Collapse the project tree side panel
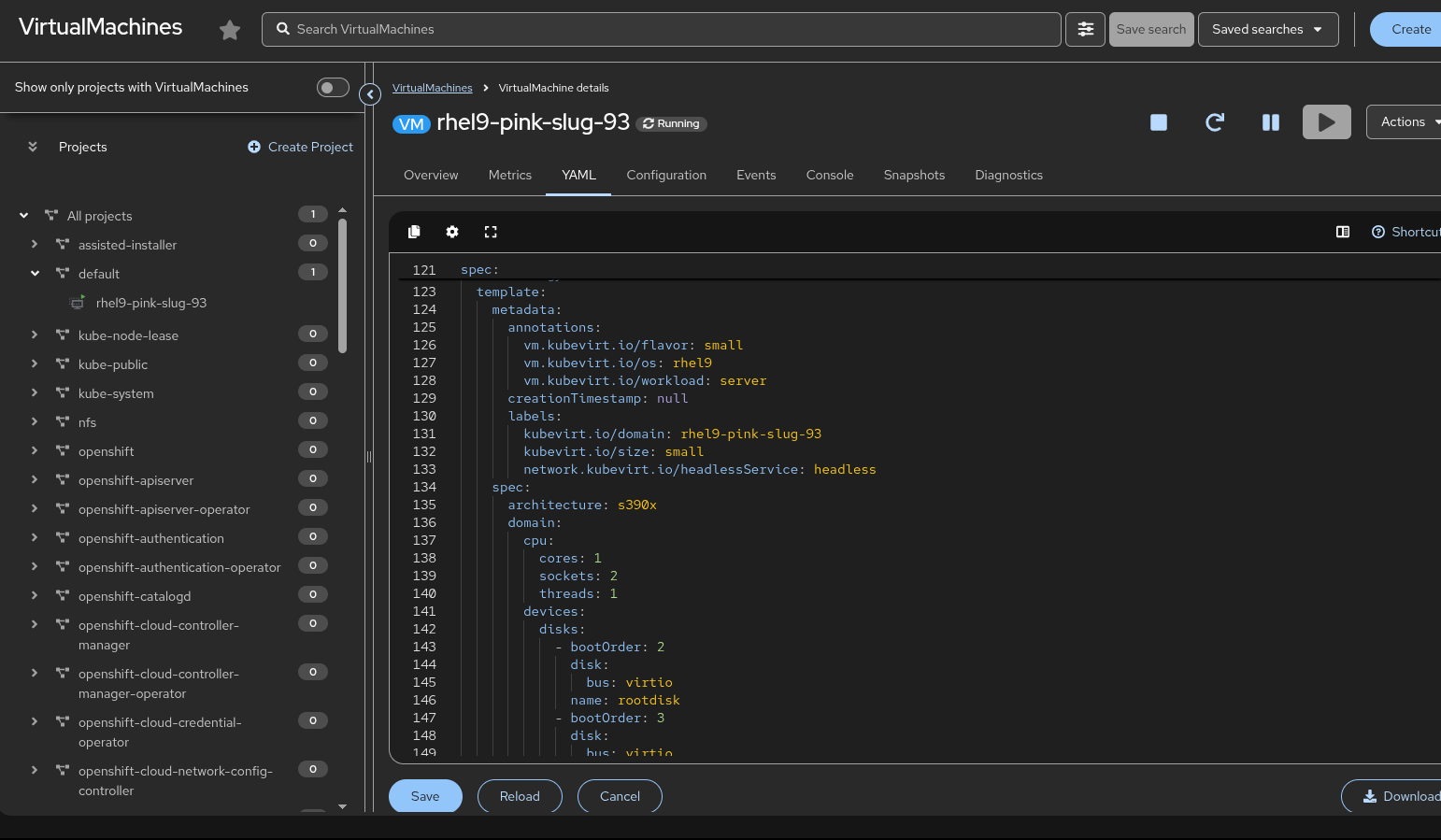 coord(370,94)
